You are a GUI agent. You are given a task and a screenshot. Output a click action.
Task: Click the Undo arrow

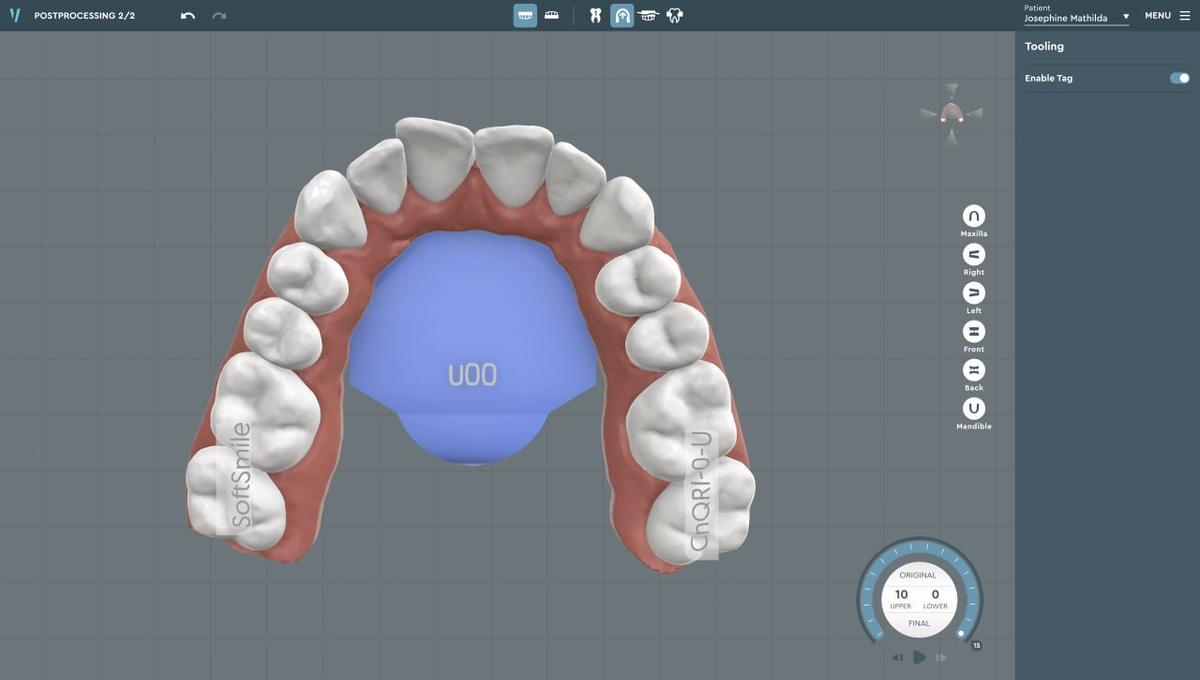point(187,15)
